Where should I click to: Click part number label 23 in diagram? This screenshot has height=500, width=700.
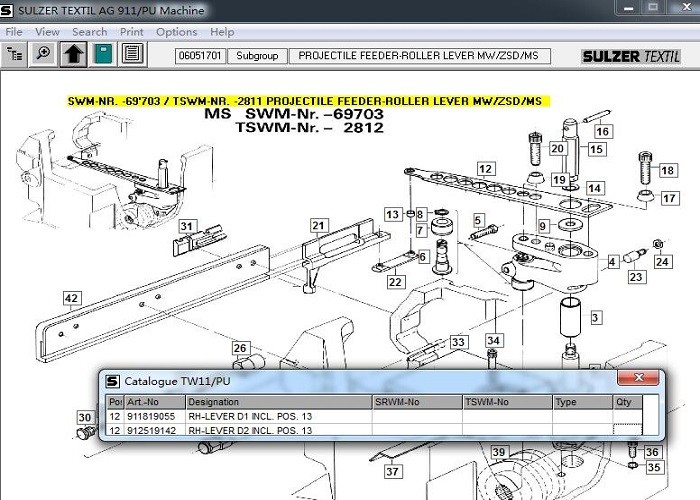point(636,277)
